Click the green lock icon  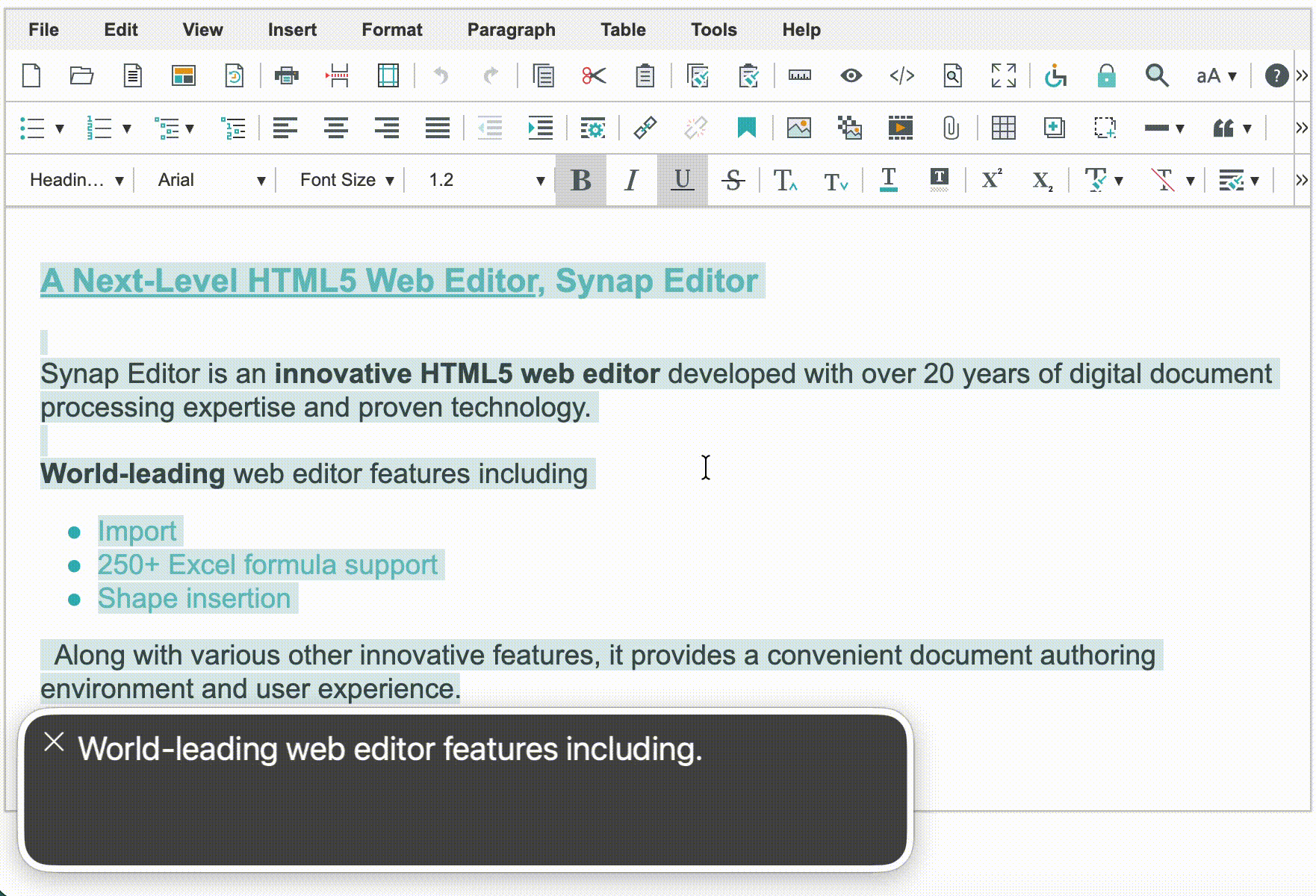click(1106, 75)
